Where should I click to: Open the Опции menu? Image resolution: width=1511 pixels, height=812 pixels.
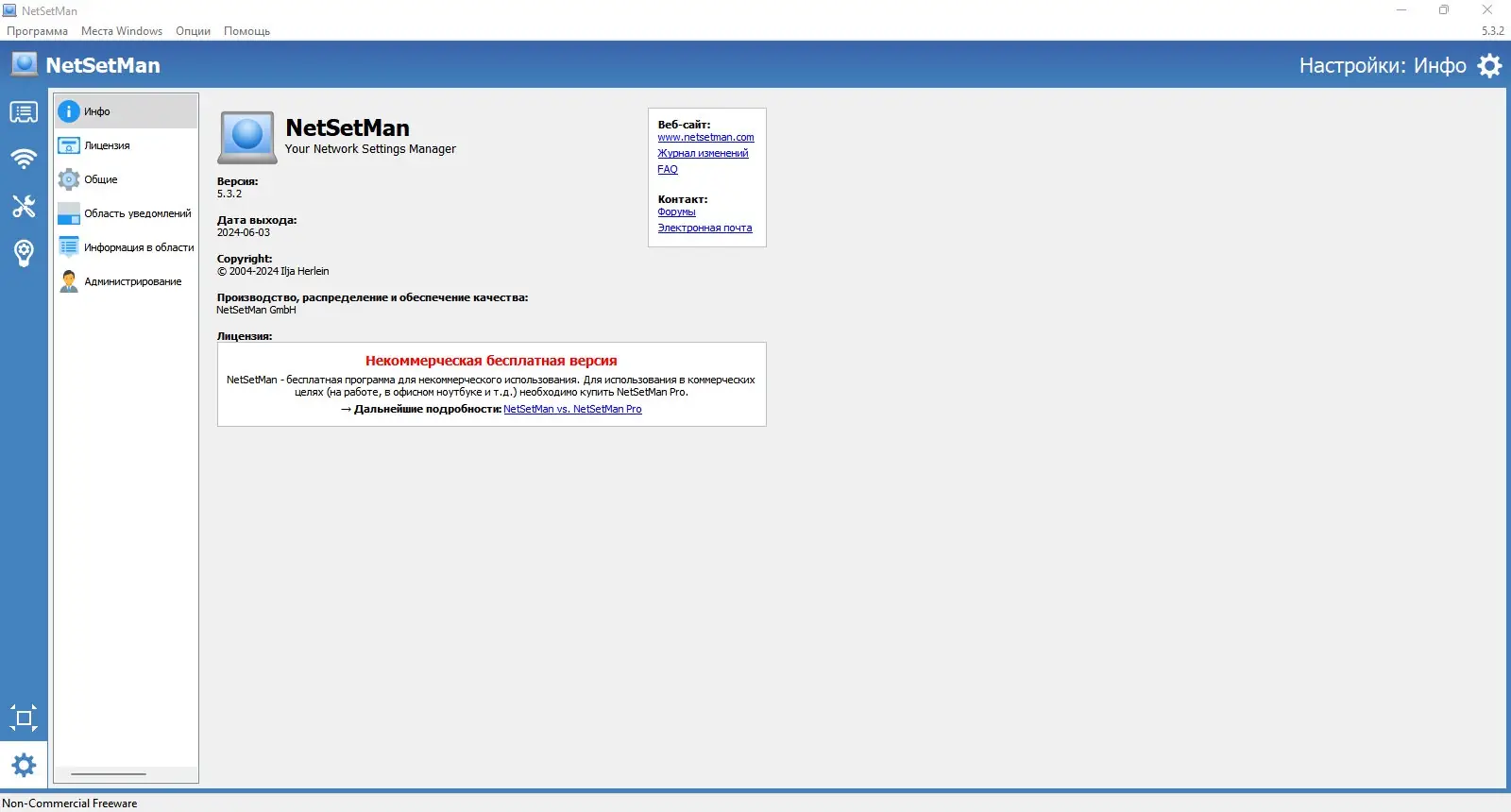pos(193,31)
